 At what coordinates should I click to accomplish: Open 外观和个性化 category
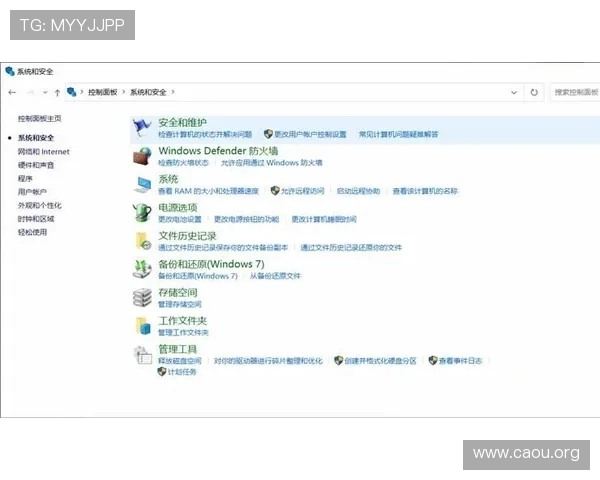39,206
